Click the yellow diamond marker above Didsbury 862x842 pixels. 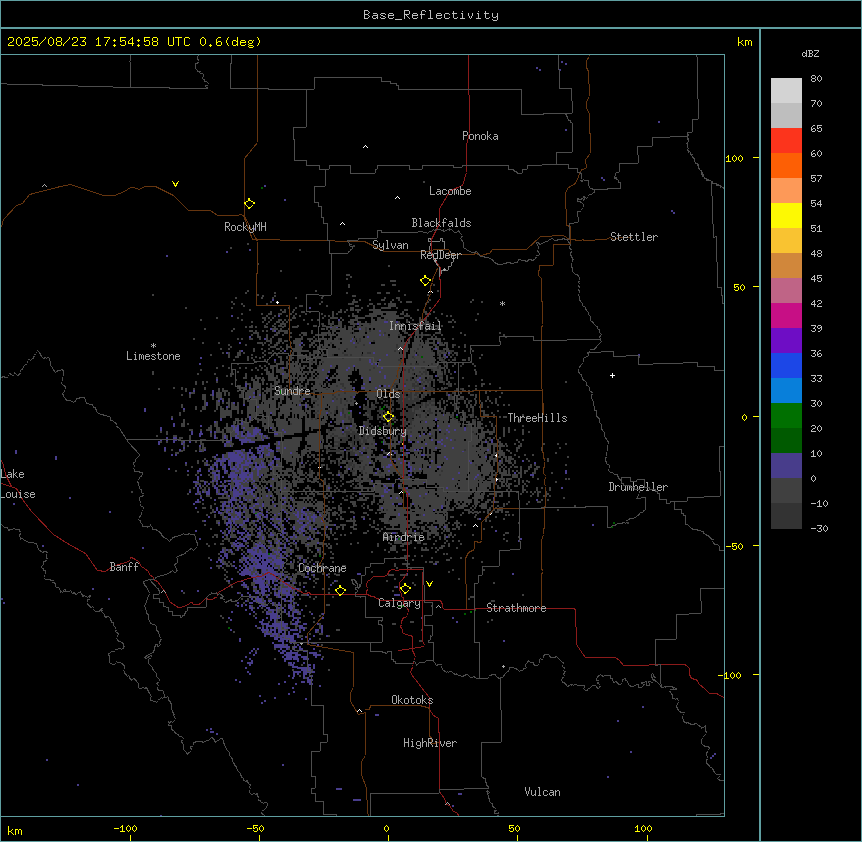388,417
